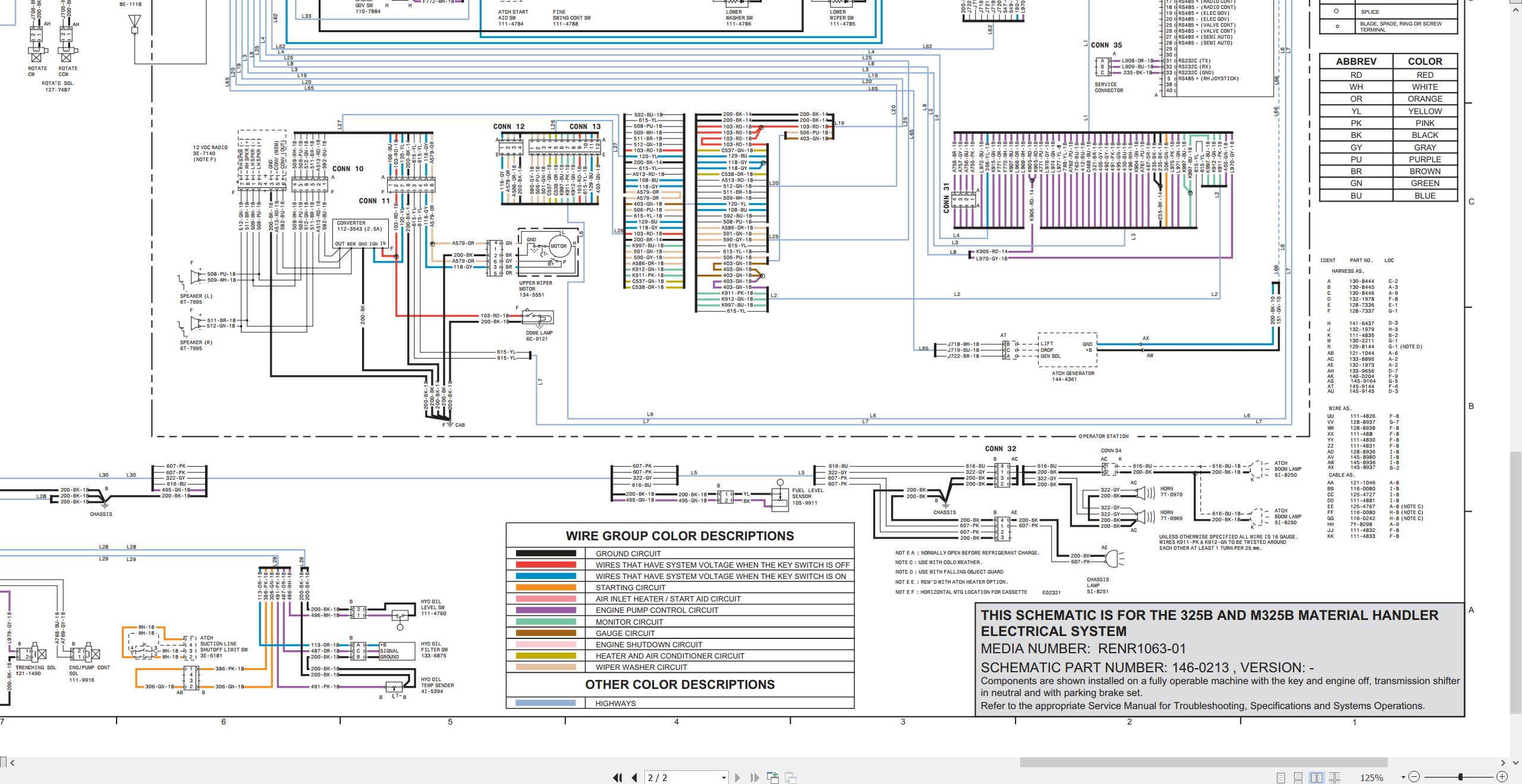The image size is (1522, 784).
Task: Click the TRENCHING SOL 121-1490 label
Action: coord(35,670)
